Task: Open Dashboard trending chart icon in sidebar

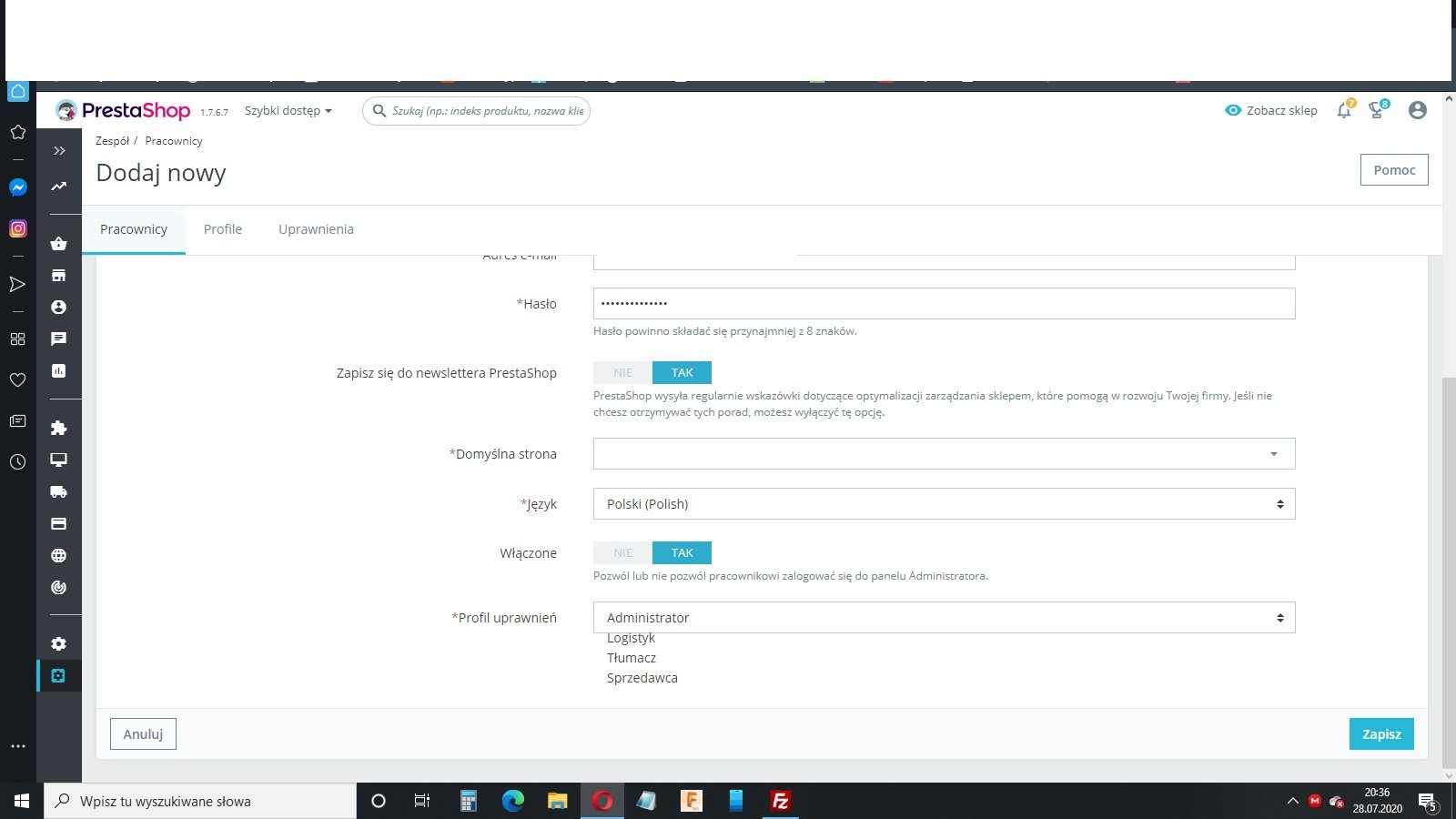Action: click(59, 187)
